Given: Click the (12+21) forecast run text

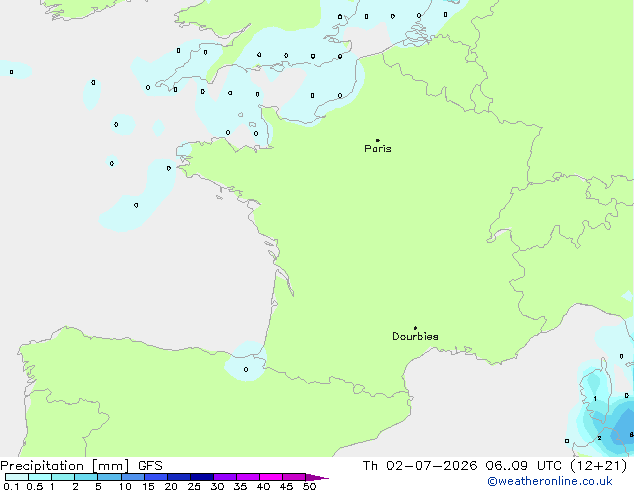Looking at the screenshot, I should click(x=598, y=466).
